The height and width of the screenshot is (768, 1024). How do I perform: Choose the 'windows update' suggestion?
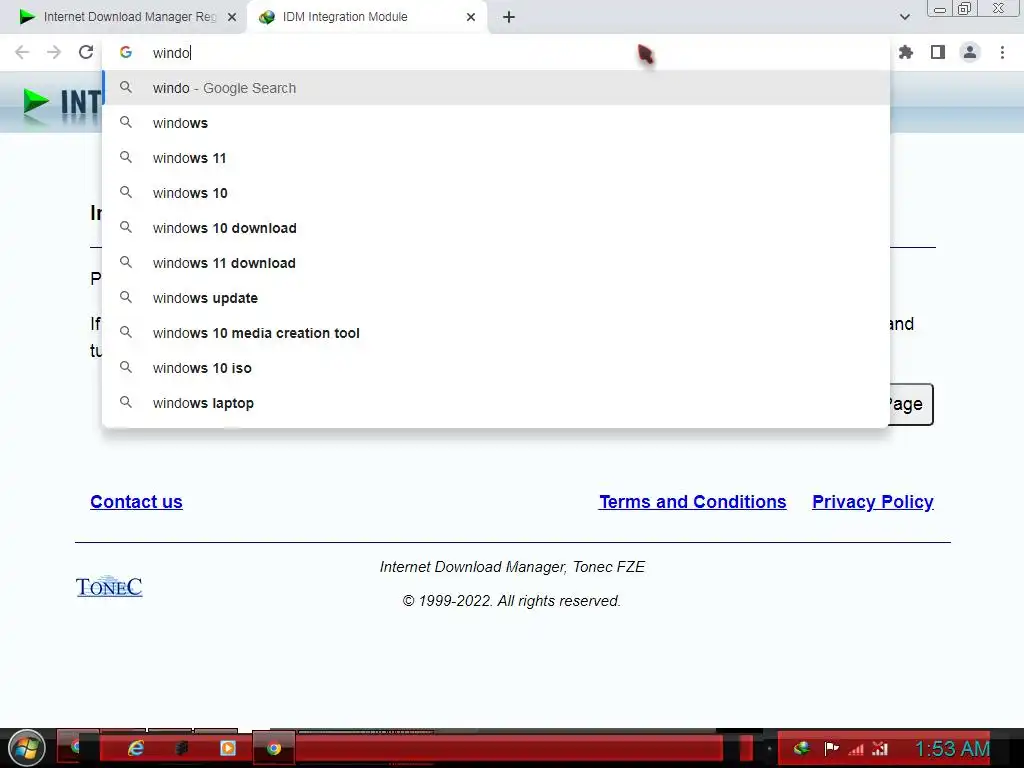click(x=496, y=298)
